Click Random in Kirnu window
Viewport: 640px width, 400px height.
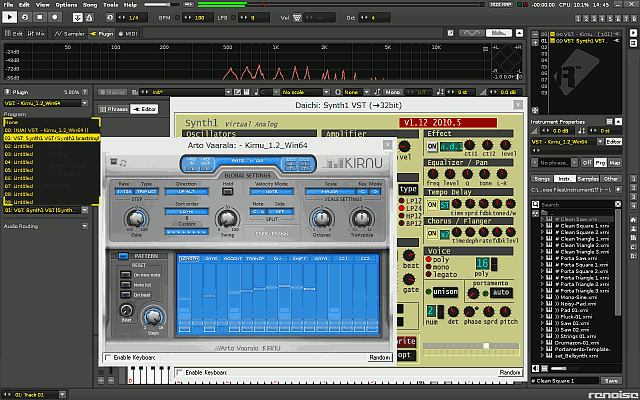(380, 358)
